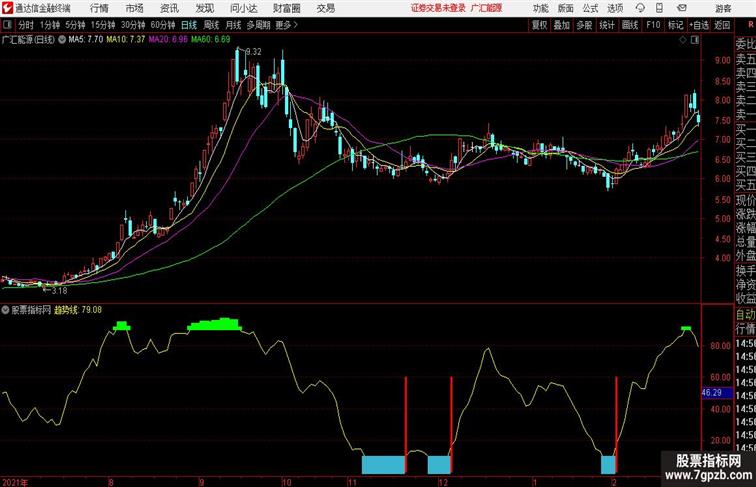Expand the 更多 periods dropdown

click(x=286, y=25)
